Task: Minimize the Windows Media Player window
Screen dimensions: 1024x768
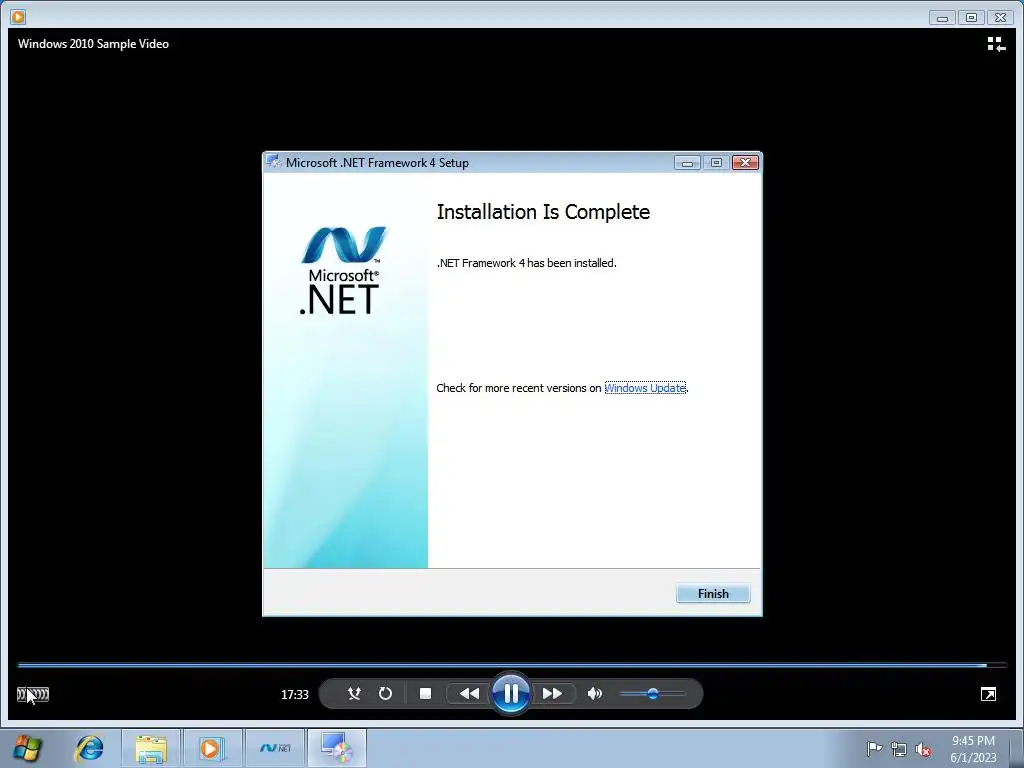Action: [942, 18]
